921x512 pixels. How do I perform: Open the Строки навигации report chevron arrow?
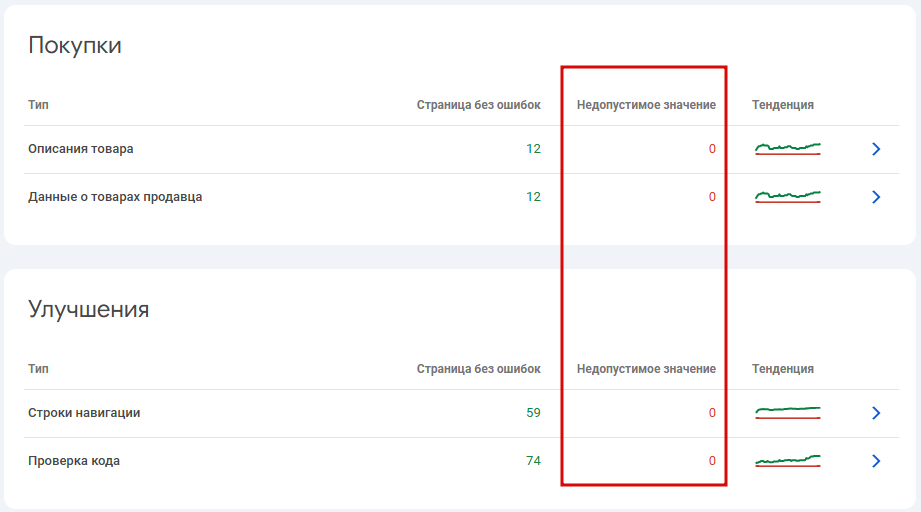tap(876, 413)
